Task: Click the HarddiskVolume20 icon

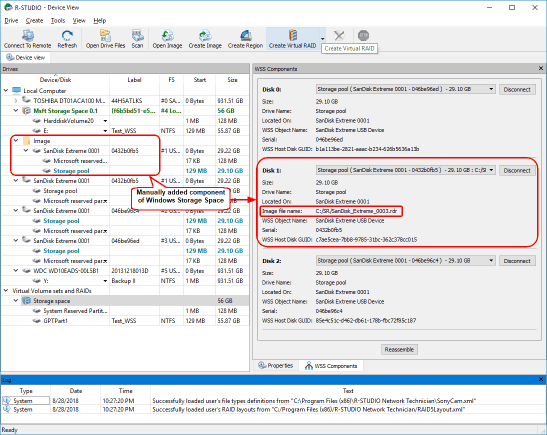Action: point(37,121)
